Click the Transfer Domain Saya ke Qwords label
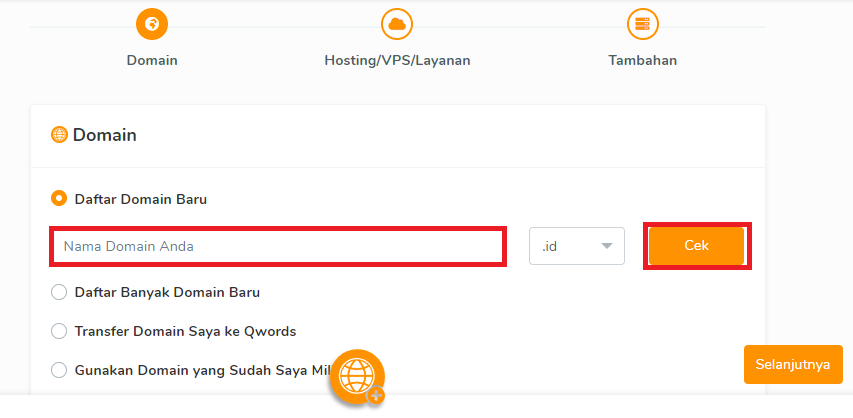This screenshot has height=418, width=853. point(185,331)
